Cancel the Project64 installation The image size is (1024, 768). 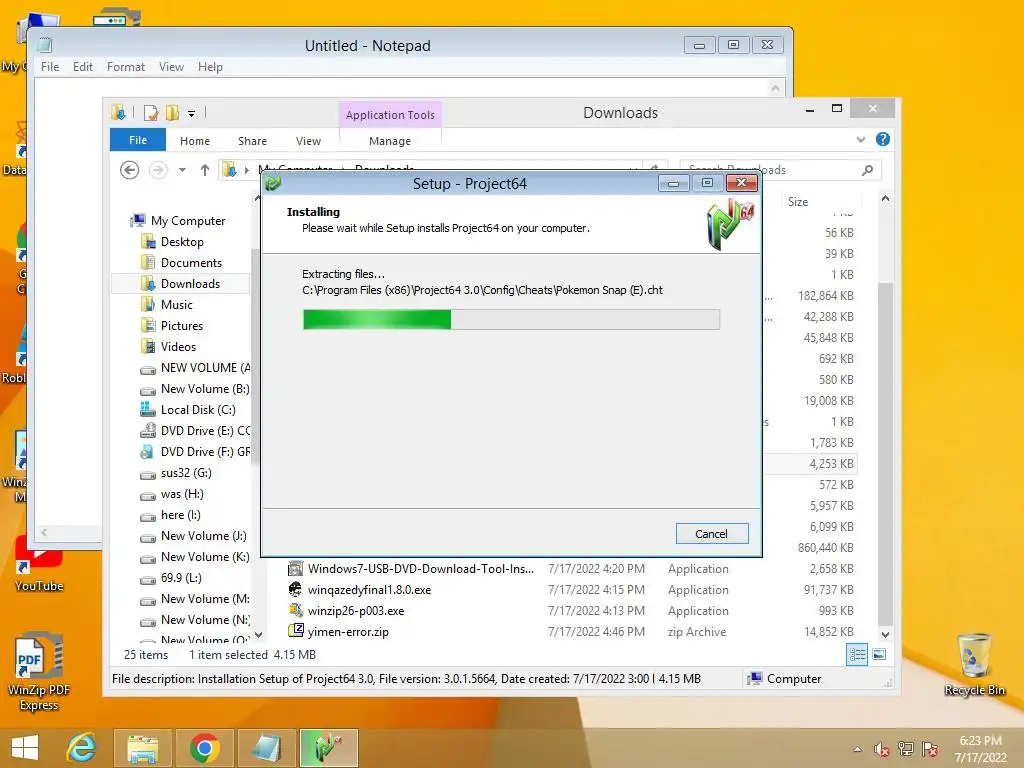tap(711, 534)
